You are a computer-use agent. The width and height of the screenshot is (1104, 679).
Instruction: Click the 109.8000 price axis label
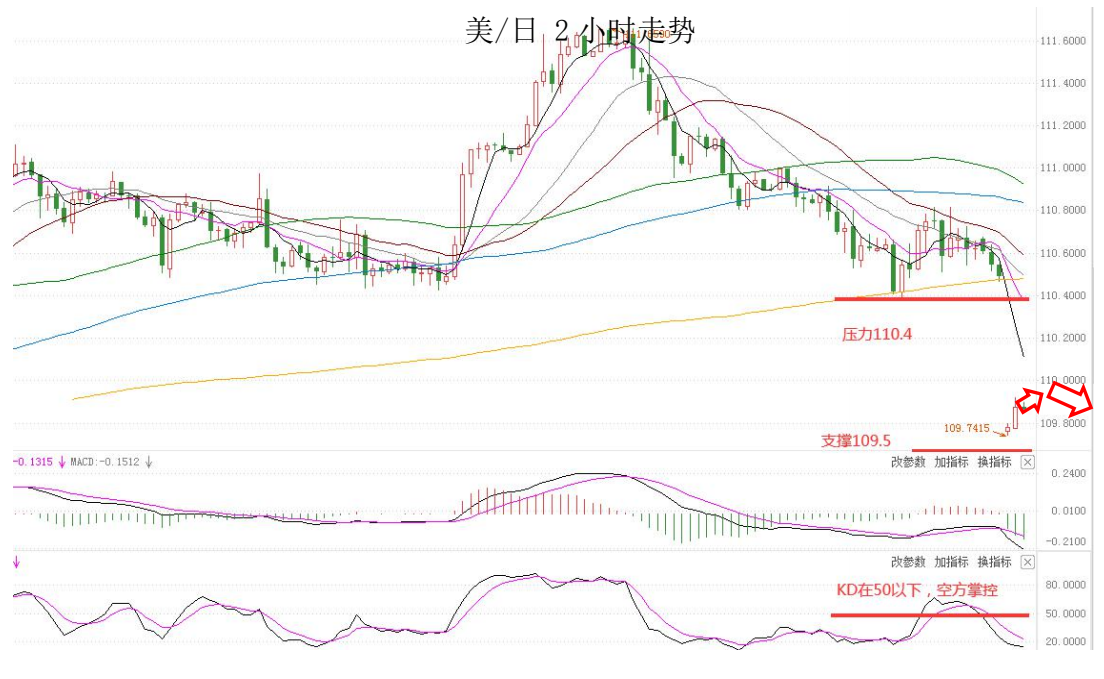(1062, 423)
